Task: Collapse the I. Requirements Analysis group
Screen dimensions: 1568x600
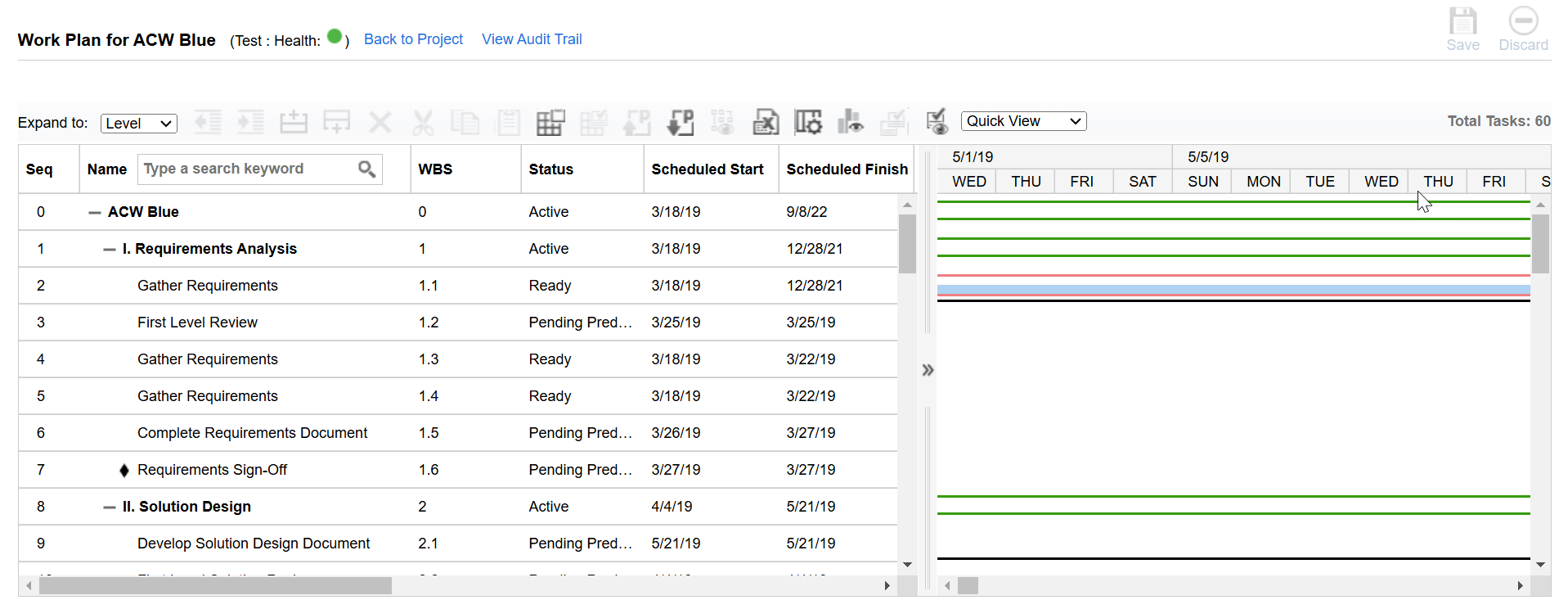Action: pyautogui.click(x=110, y=249)
